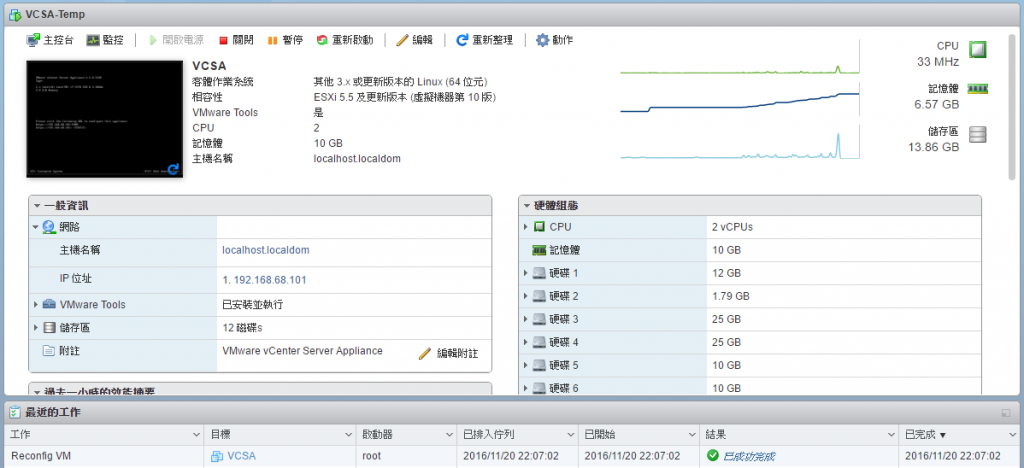Image resolution: width=1024 pixels, height=468 pixels.
Task: Click the 已成功完成 success status text
Action: [x=749, y=456]
